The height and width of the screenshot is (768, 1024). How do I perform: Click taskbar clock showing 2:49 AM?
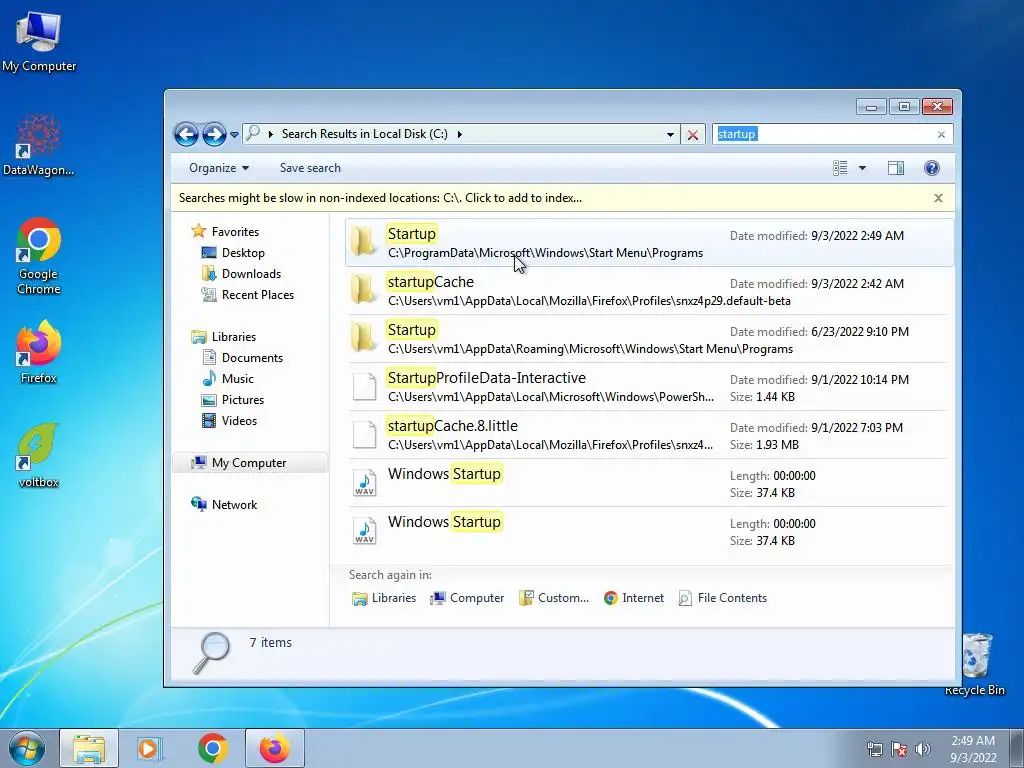coord(973,749)
